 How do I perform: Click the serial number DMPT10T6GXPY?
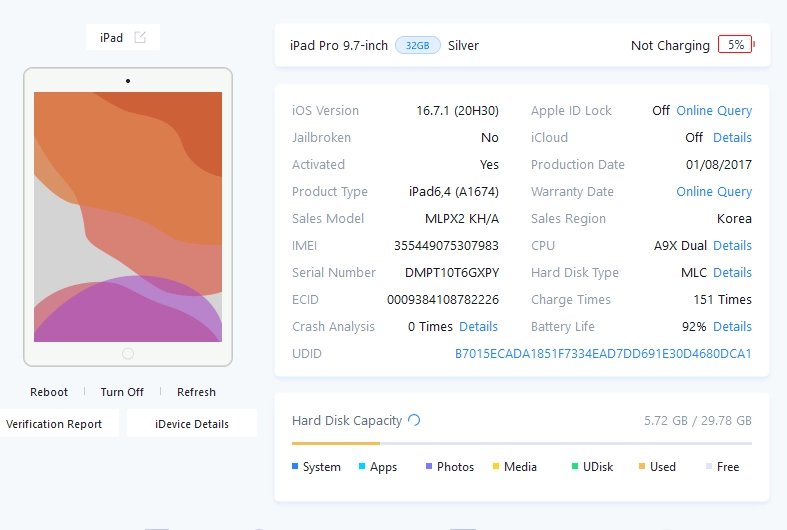[452, 273]
